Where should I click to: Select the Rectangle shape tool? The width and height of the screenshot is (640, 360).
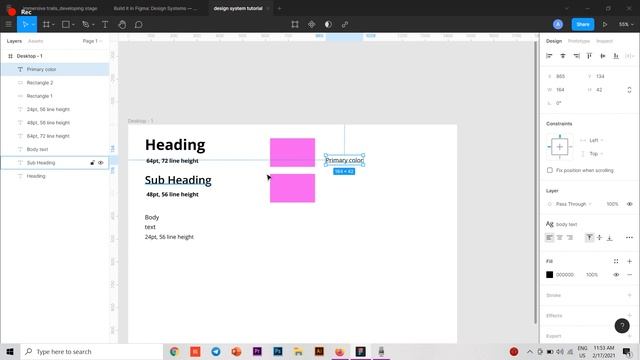65,24
